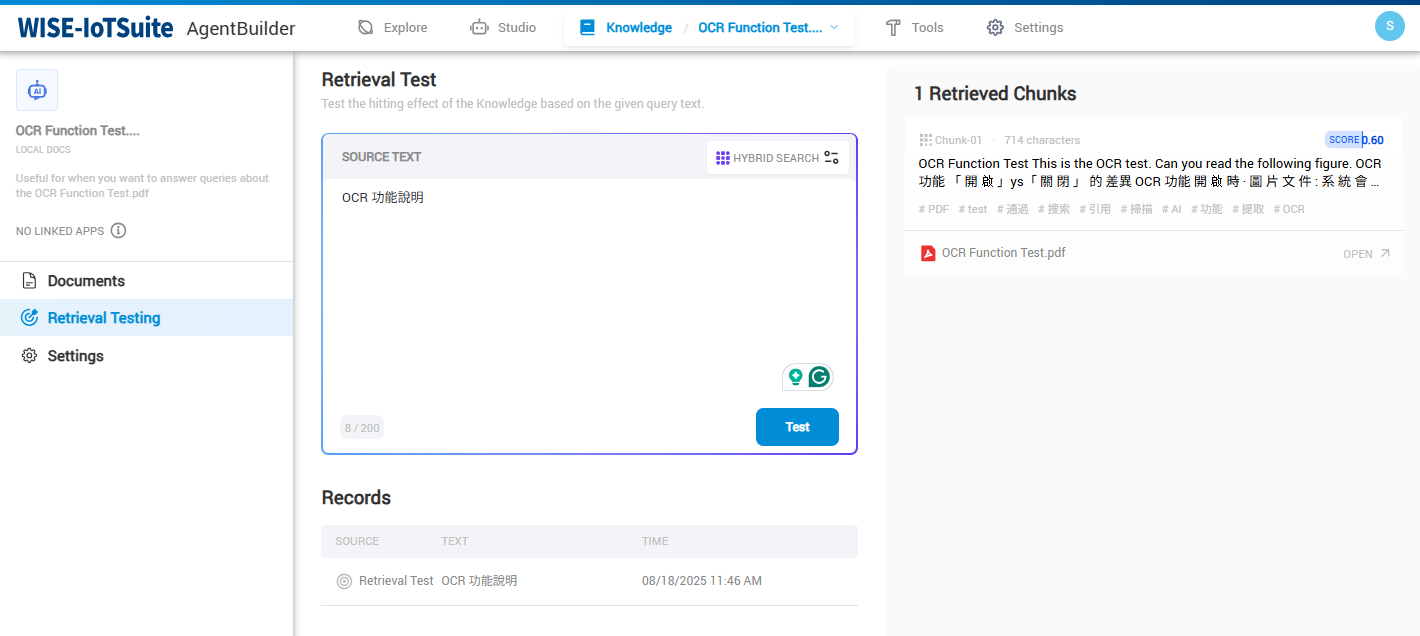
Task: Click the Documents page icon
Action: click(x=30, y=281)
